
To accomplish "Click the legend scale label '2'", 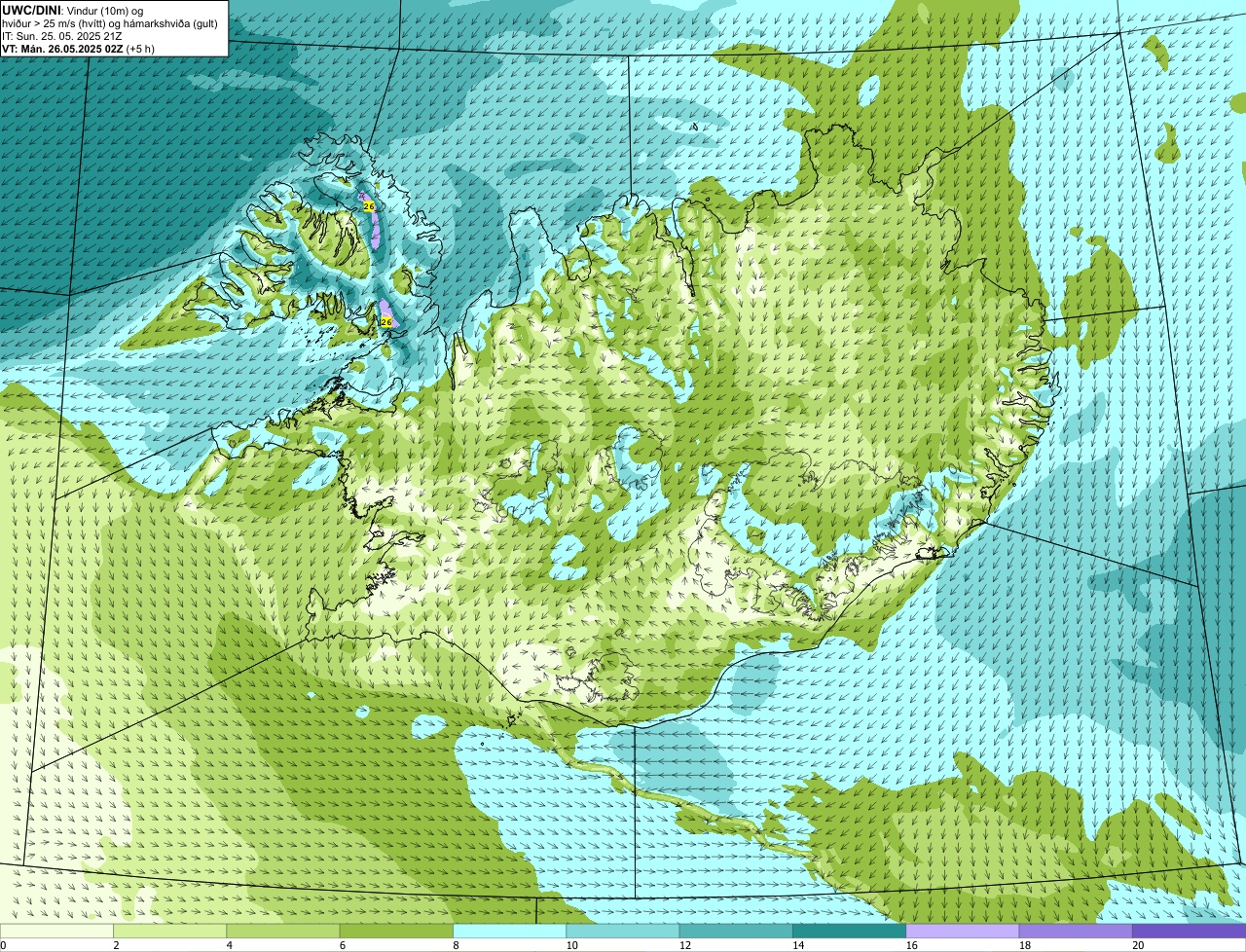I will click(116, 945).
